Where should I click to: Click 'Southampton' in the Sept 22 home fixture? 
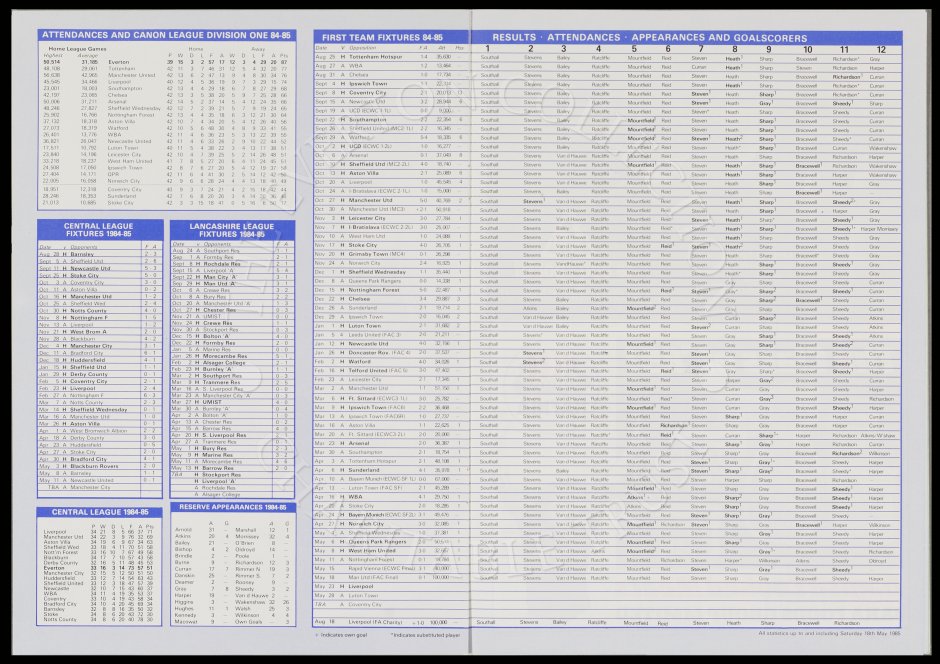pos(367,120)
